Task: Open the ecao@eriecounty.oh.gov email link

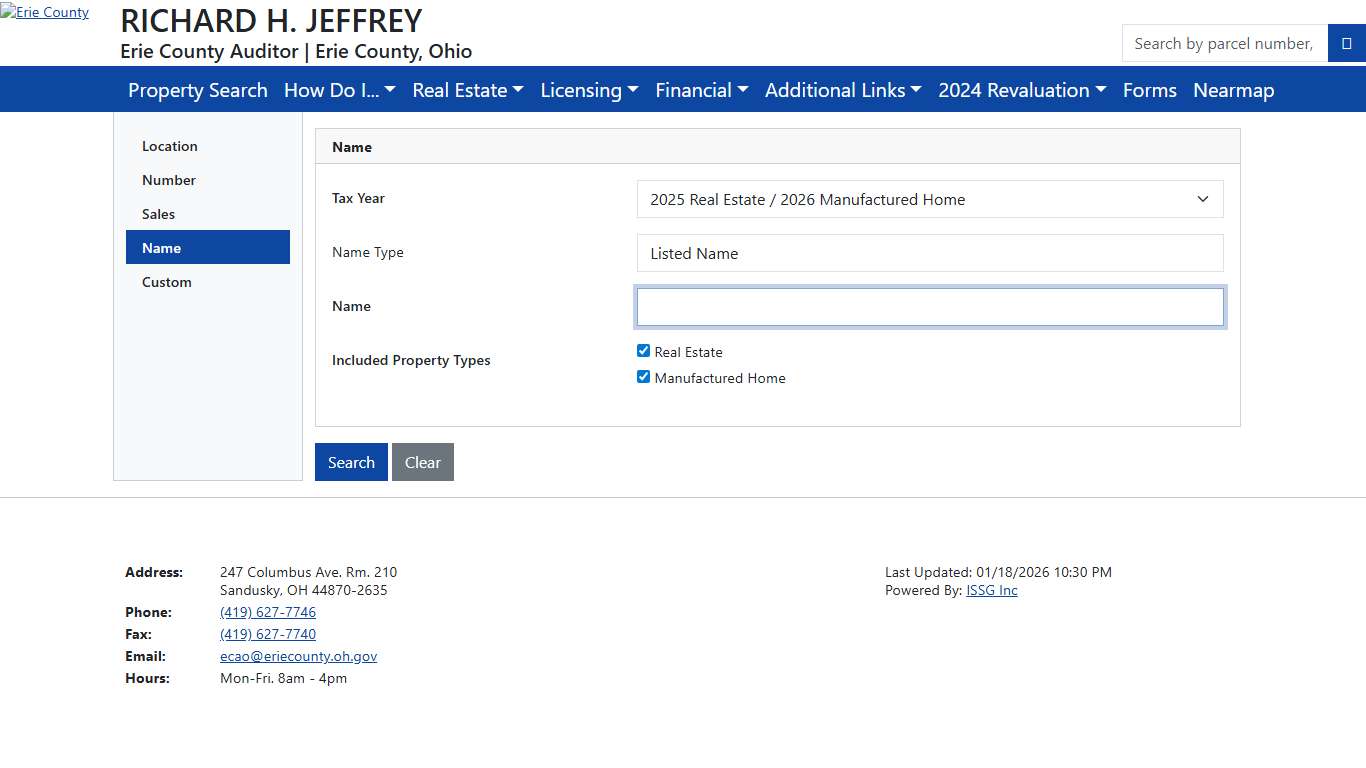Action: (298, 656)
